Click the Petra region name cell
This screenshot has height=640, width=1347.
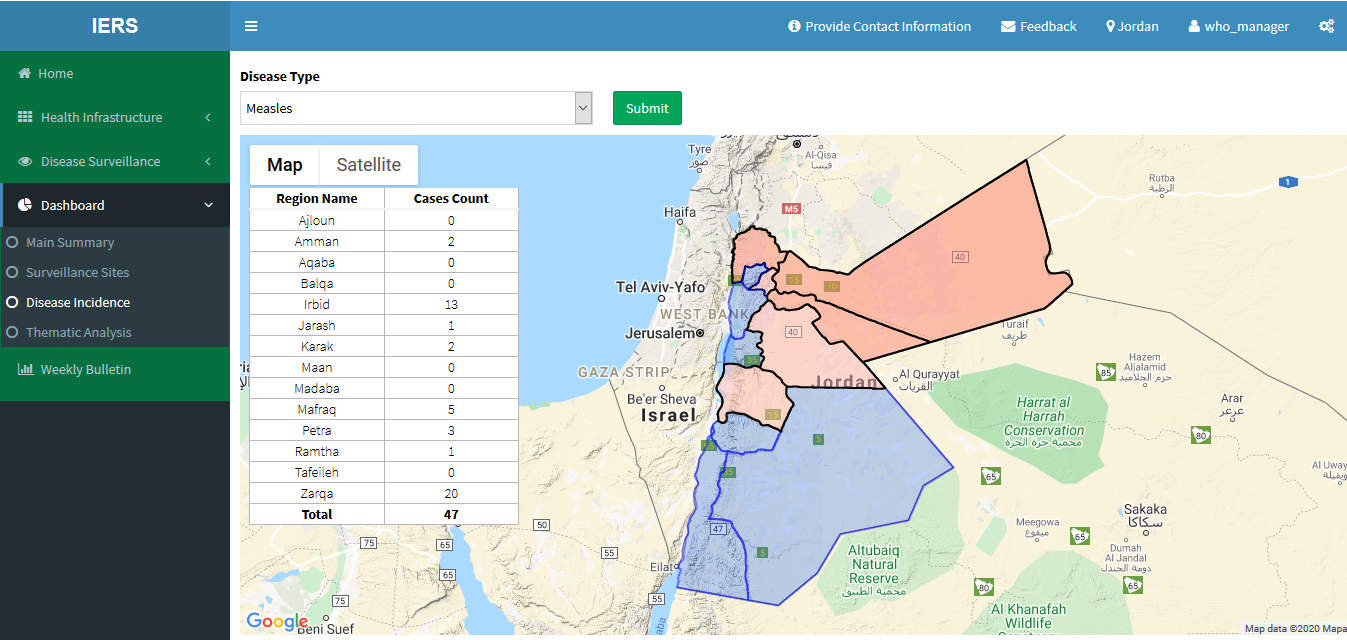pyautogui.click(x=317, y=430)
